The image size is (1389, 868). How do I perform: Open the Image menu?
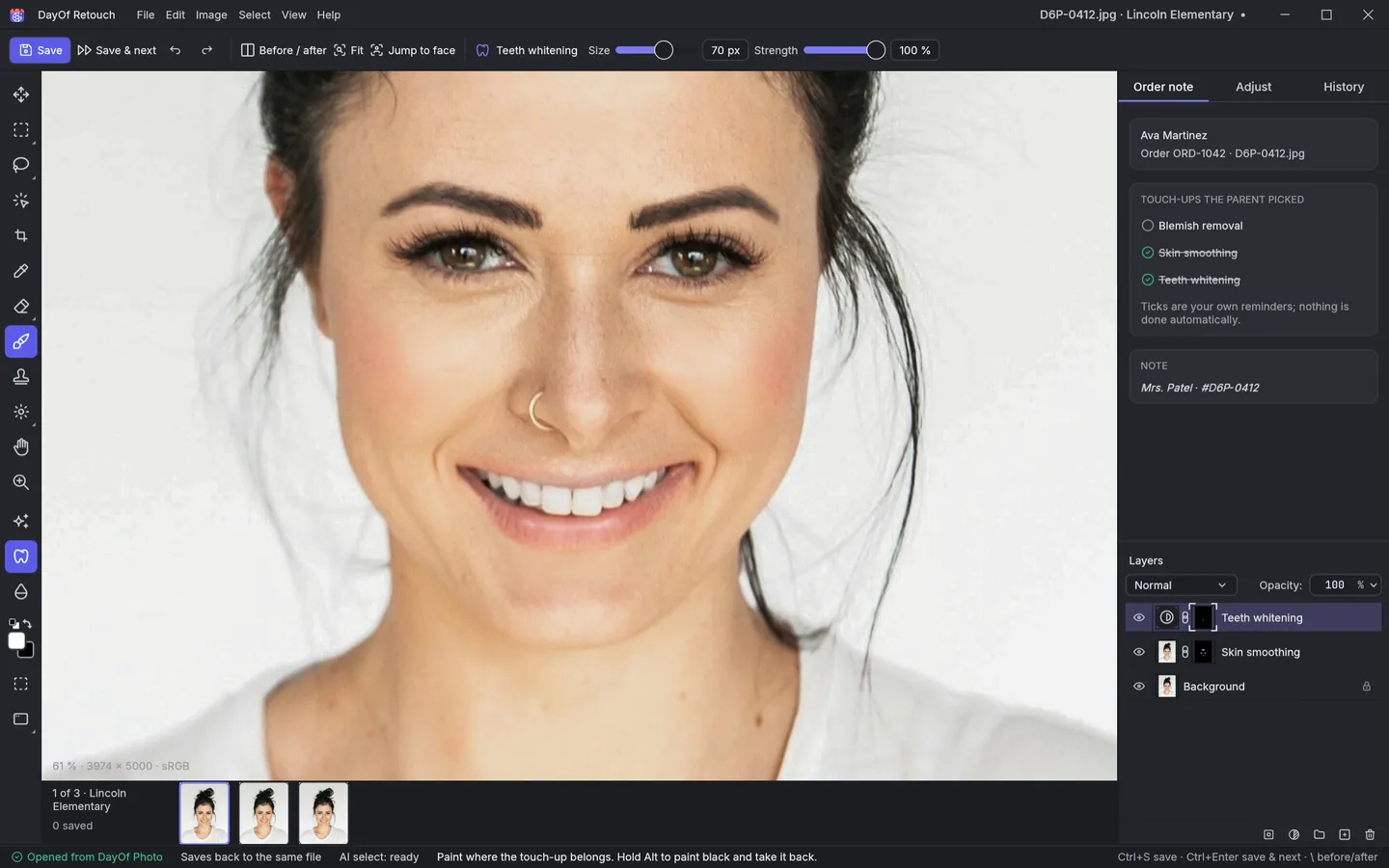click(x=211, y=14)
